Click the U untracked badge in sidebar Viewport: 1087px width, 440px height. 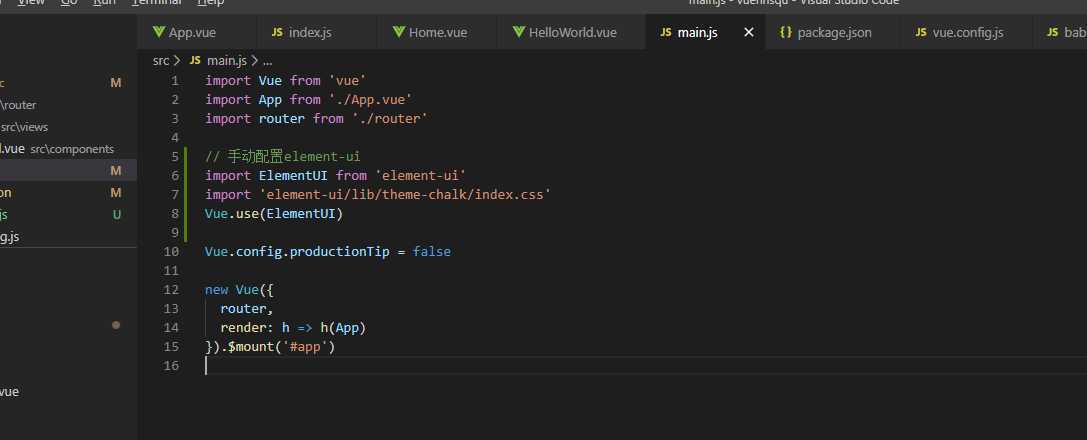[116, 215]
